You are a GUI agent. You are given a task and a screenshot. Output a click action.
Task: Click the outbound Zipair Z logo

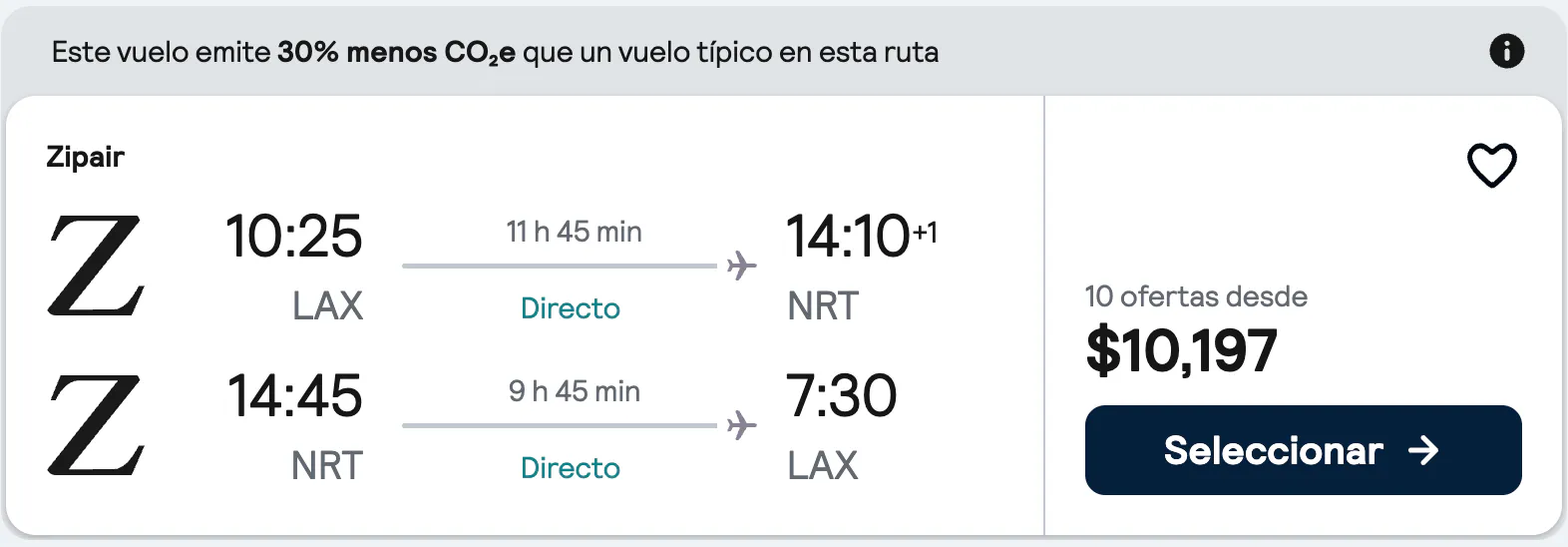96,266
